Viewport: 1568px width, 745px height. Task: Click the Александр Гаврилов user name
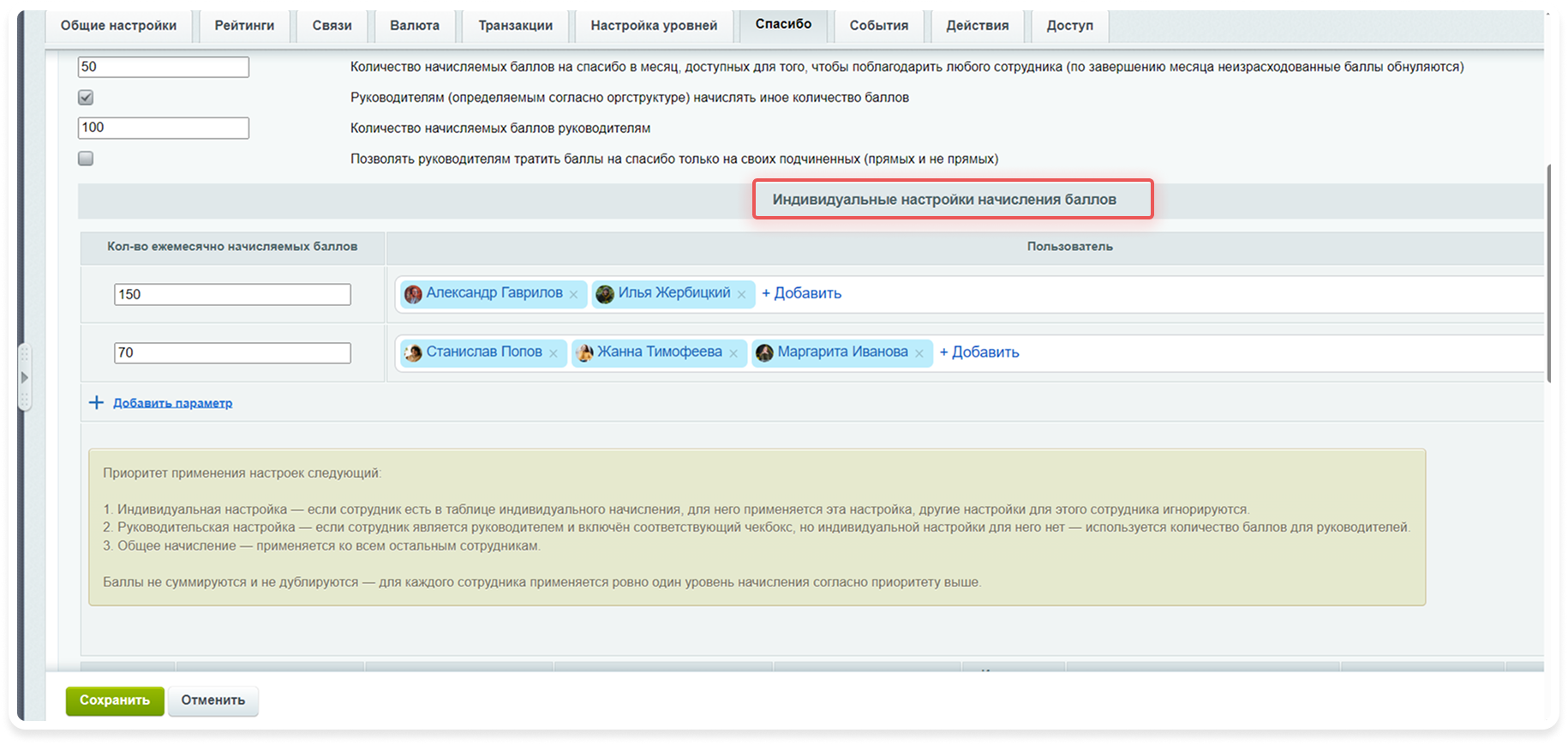click(x=494, y=293)
